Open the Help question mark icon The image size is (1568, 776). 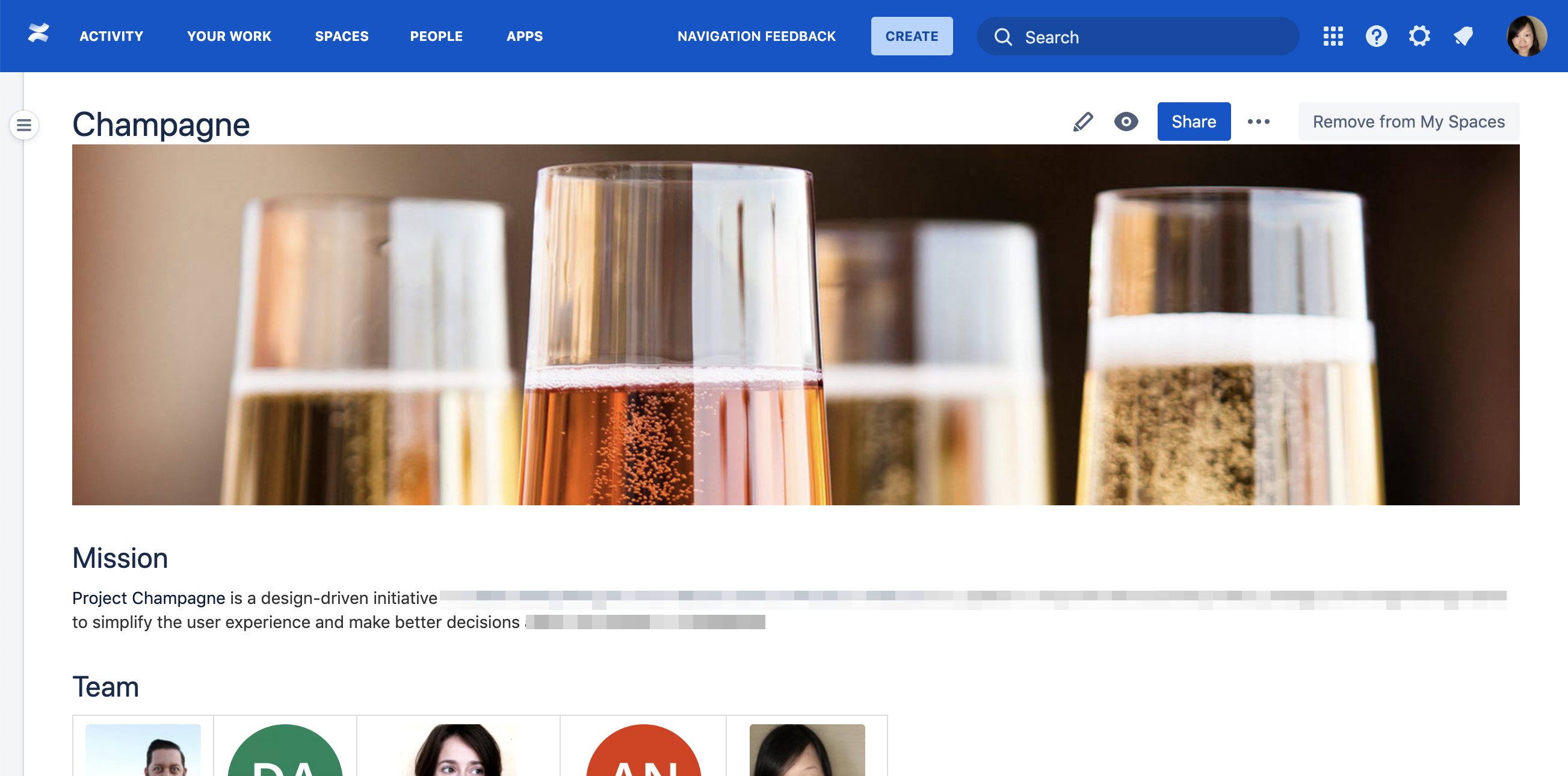(x=1375, y=36)
